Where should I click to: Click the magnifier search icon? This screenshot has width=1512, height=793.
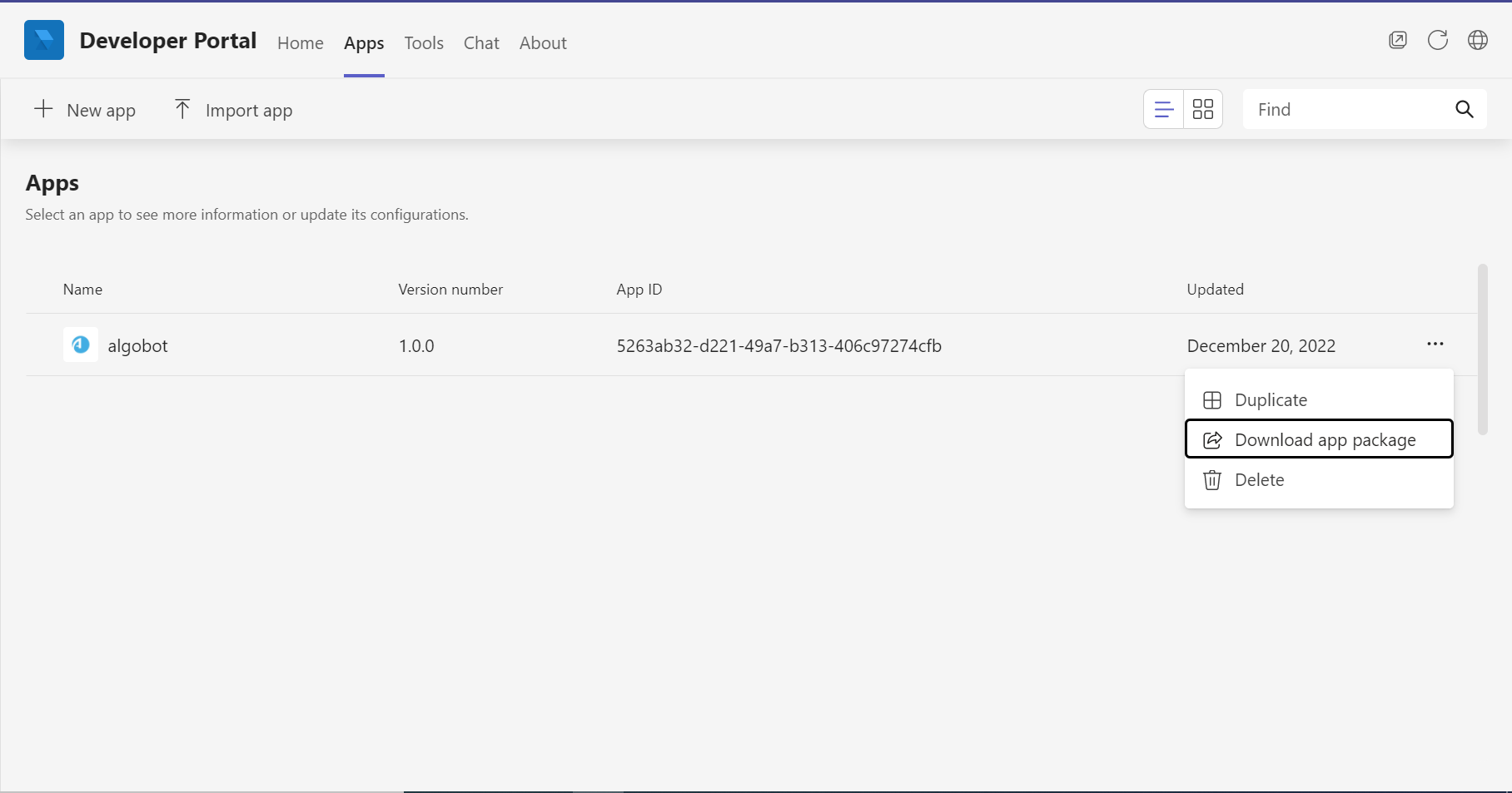[1465, 109]
